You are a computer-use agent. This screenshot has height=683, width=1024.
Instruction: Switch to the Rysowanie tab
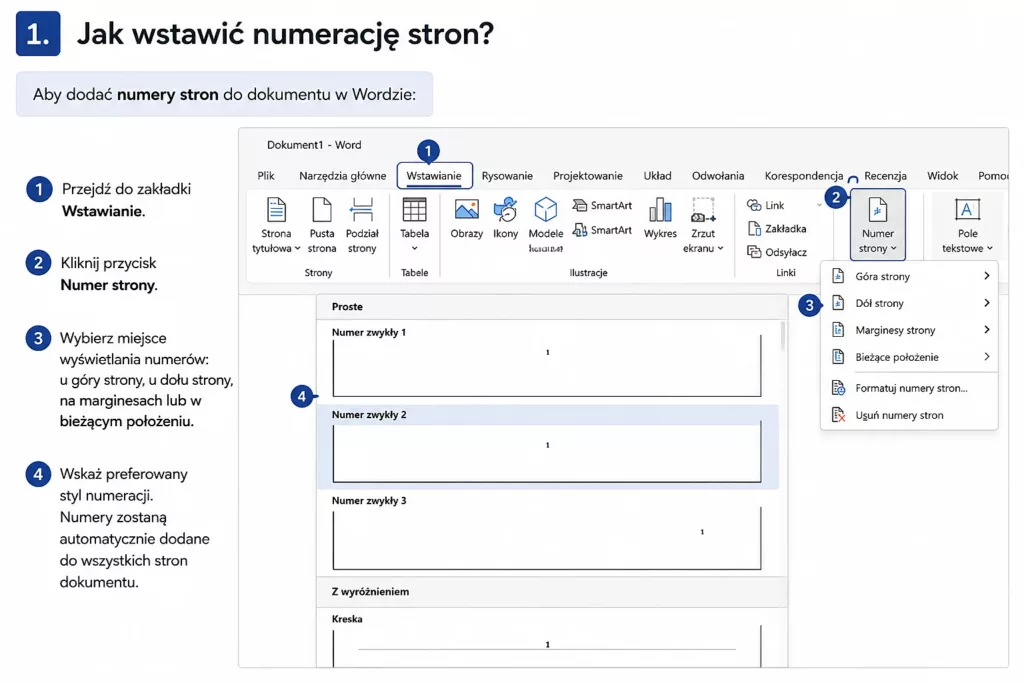pyautogui.click(x=507, y=176)
